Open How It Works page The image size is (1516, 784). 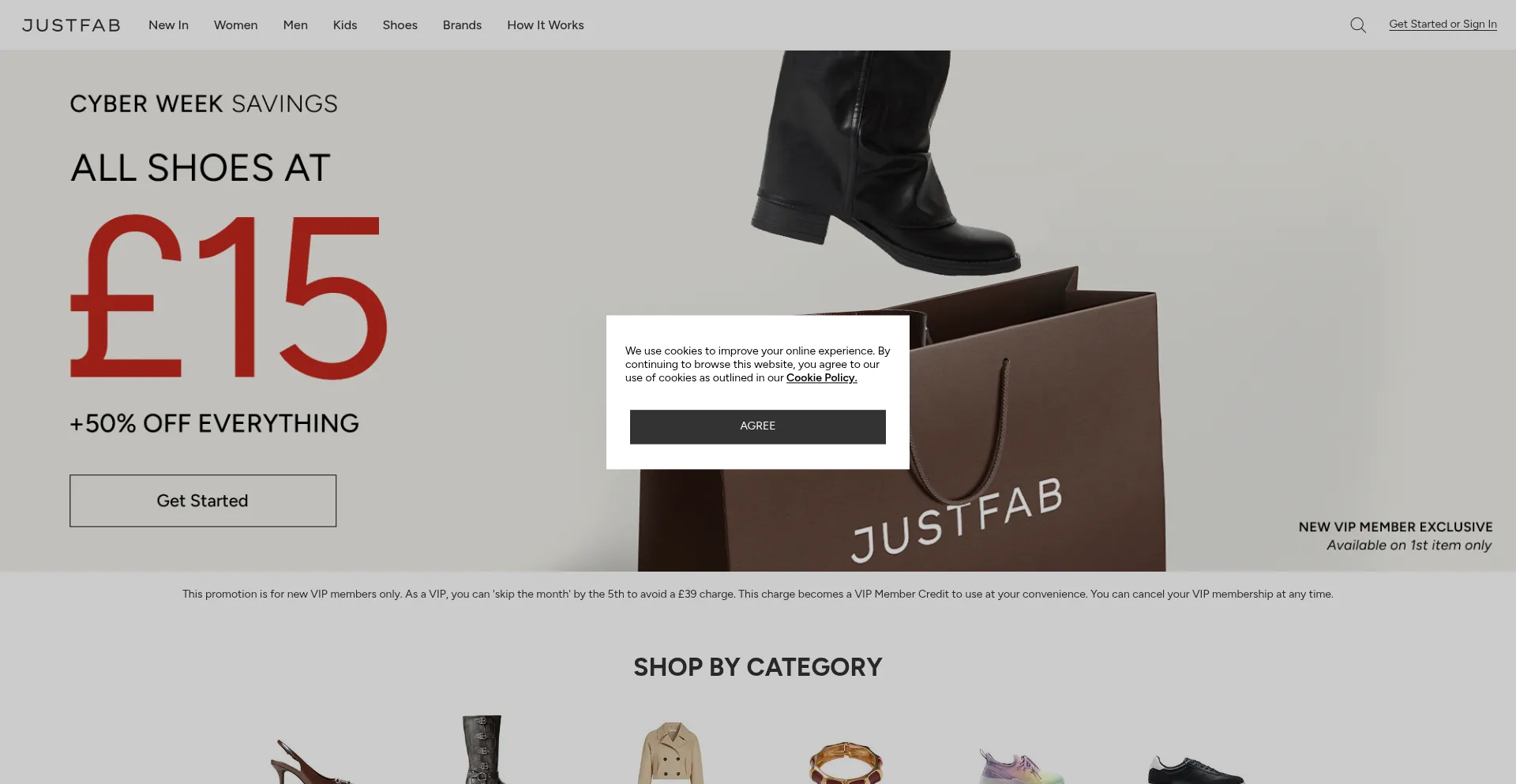(546, 25)
